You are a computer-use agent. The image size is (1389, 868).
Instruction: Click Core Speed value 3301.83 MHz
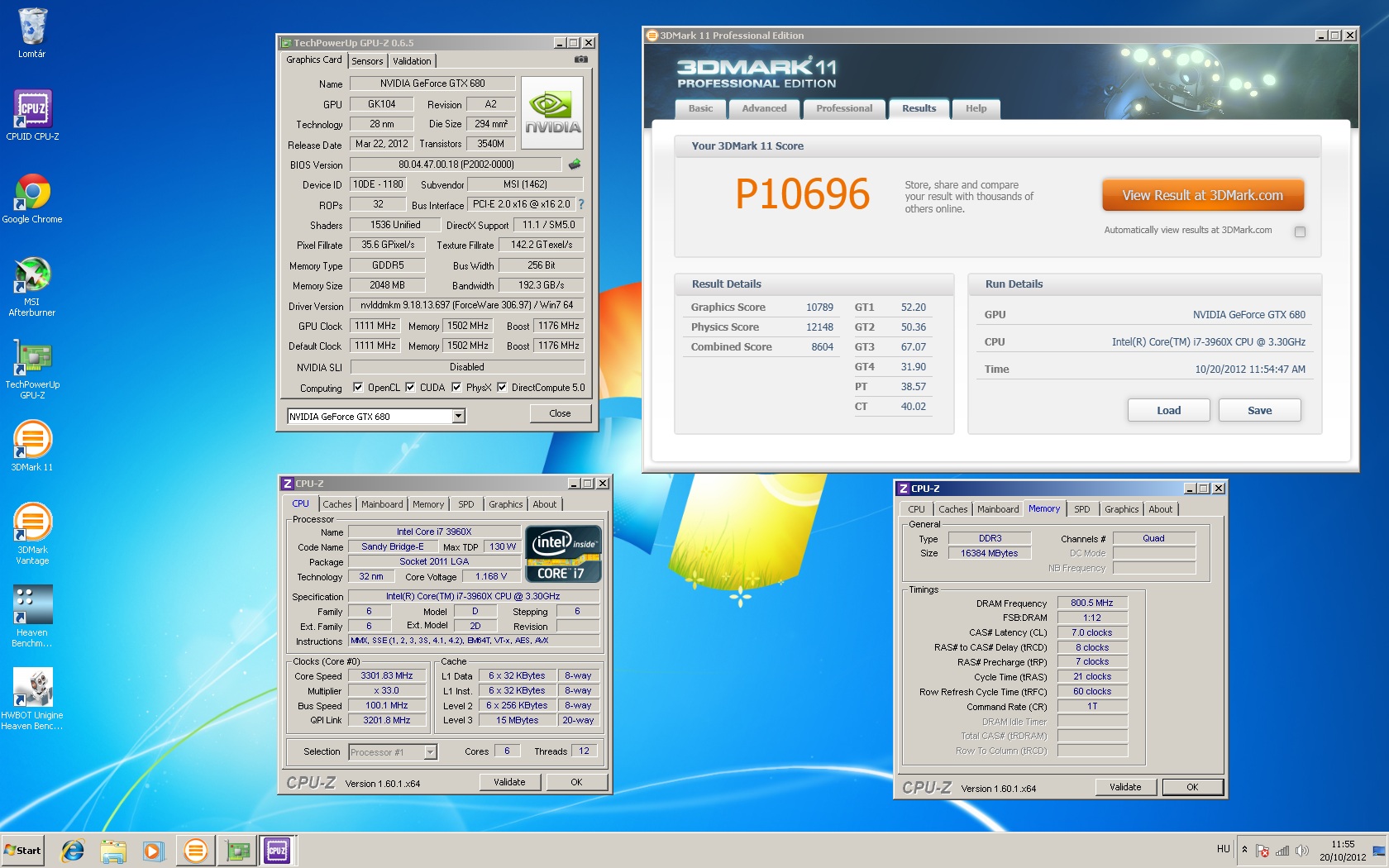point(387,675)
